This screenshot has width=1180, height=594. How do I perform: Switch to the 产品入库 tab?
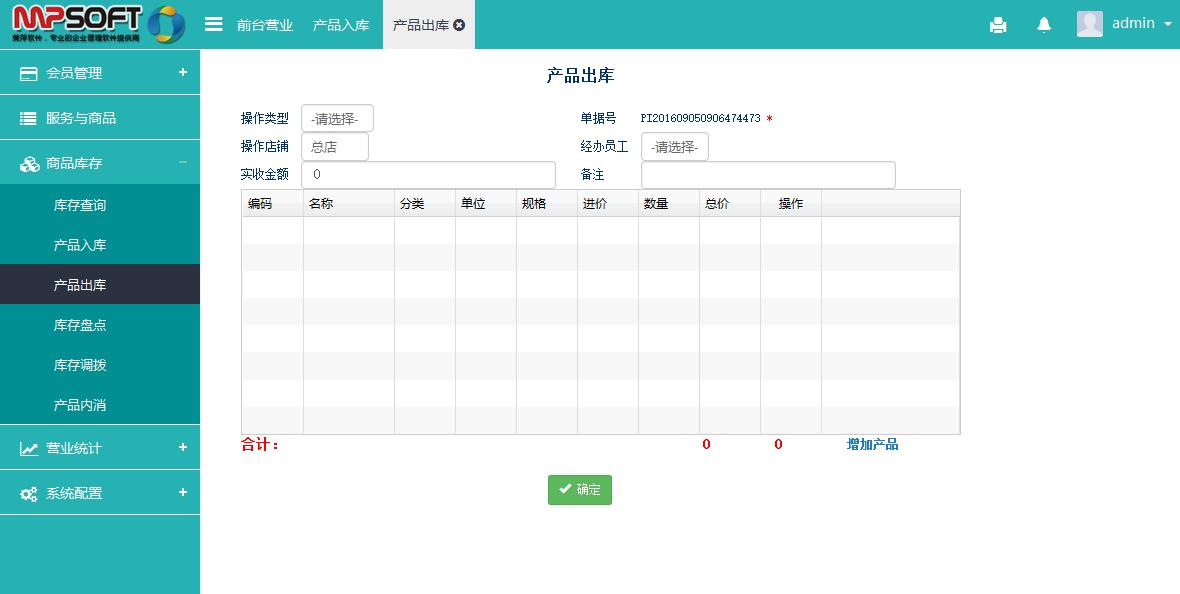coord(341,25)
